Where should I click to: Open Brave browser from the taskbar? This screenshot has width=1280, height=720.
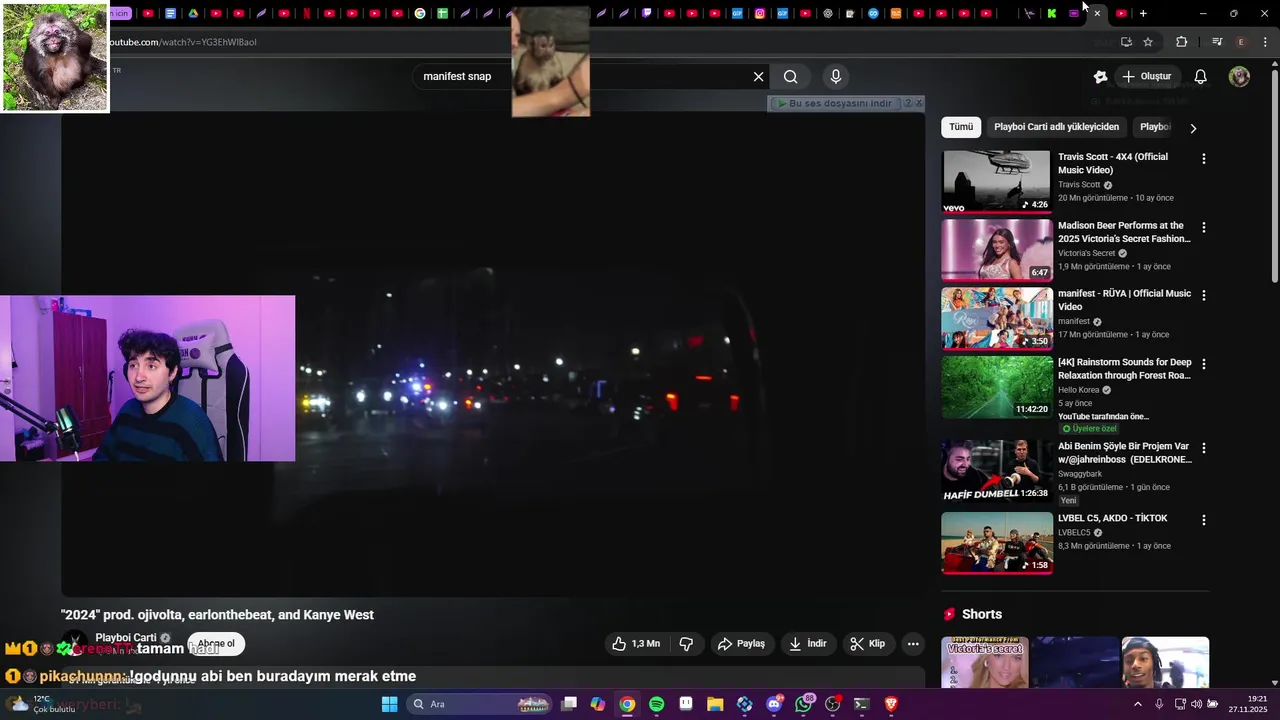891,704
